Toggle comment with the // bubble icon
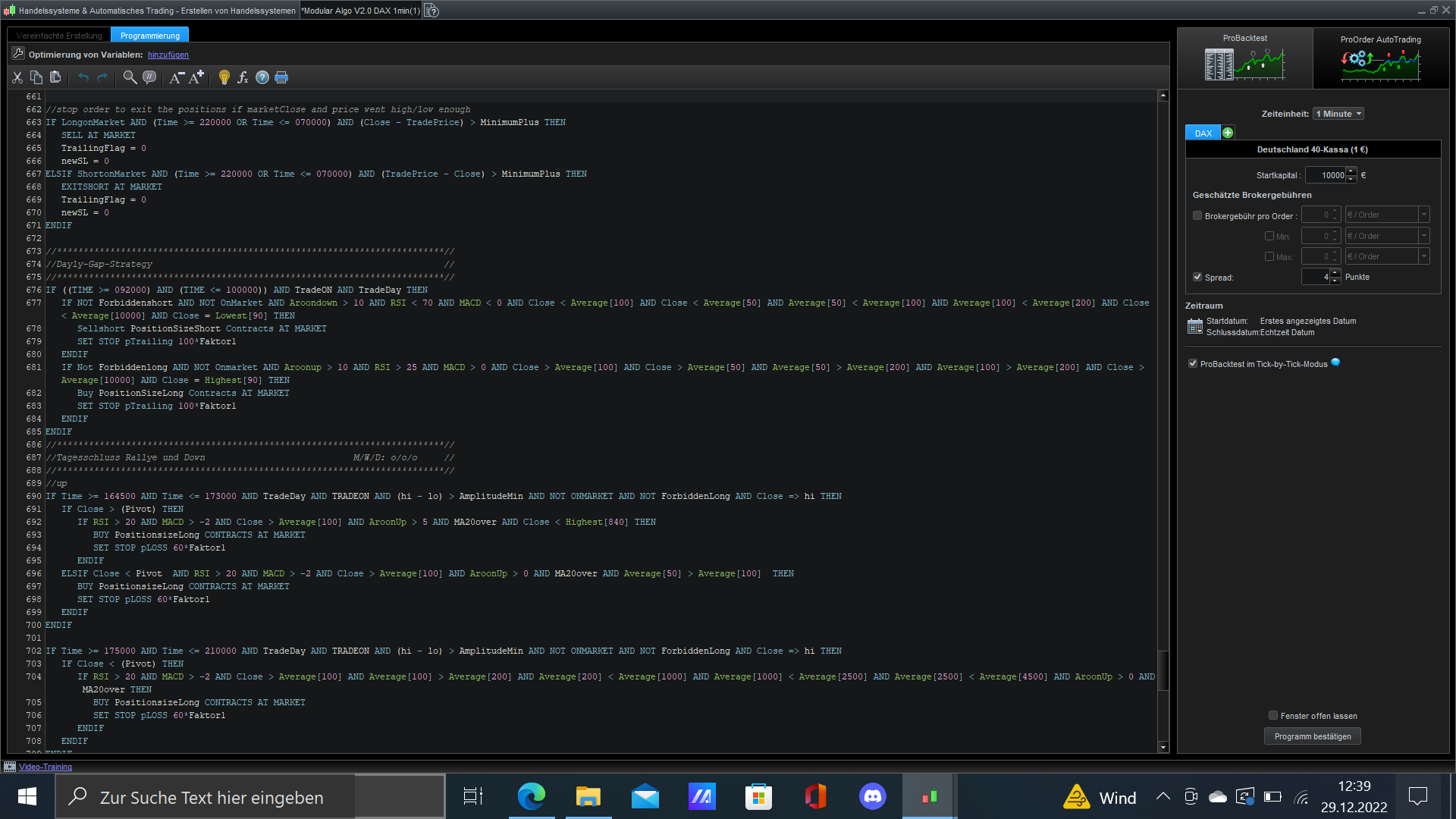1456x819 pixels. [149, 77]
